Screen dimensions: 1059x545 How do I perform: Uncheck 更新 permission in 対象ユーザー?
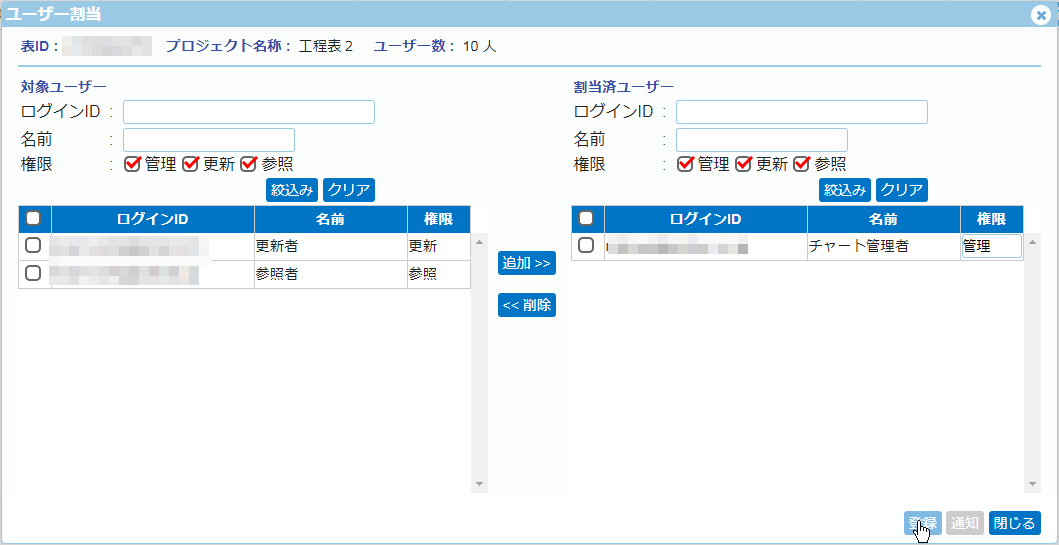tap(190, 164)
